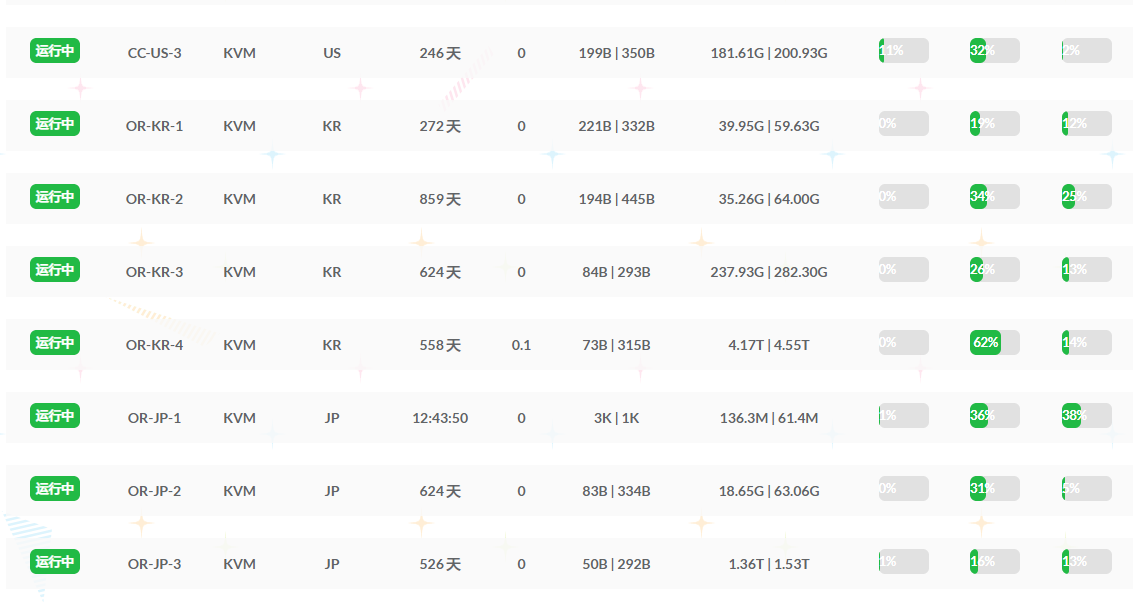
Task: Click the 25% usage bar for OR-KR-2
Action: coord(1086,197)
